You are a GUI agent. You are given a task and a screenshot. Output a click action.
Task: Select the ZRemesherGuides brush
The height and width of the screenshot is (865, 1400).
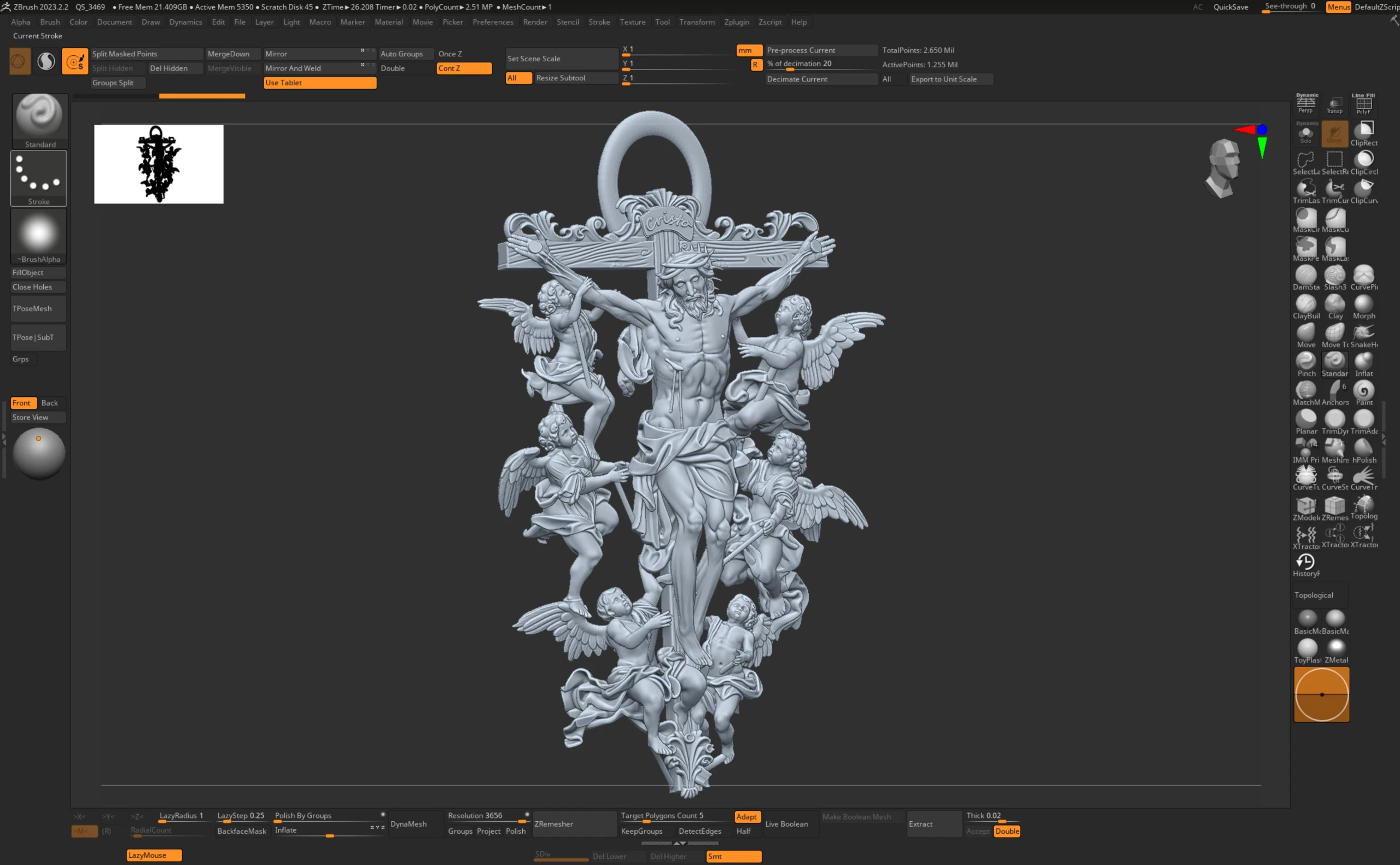[x=1335, y=509]
